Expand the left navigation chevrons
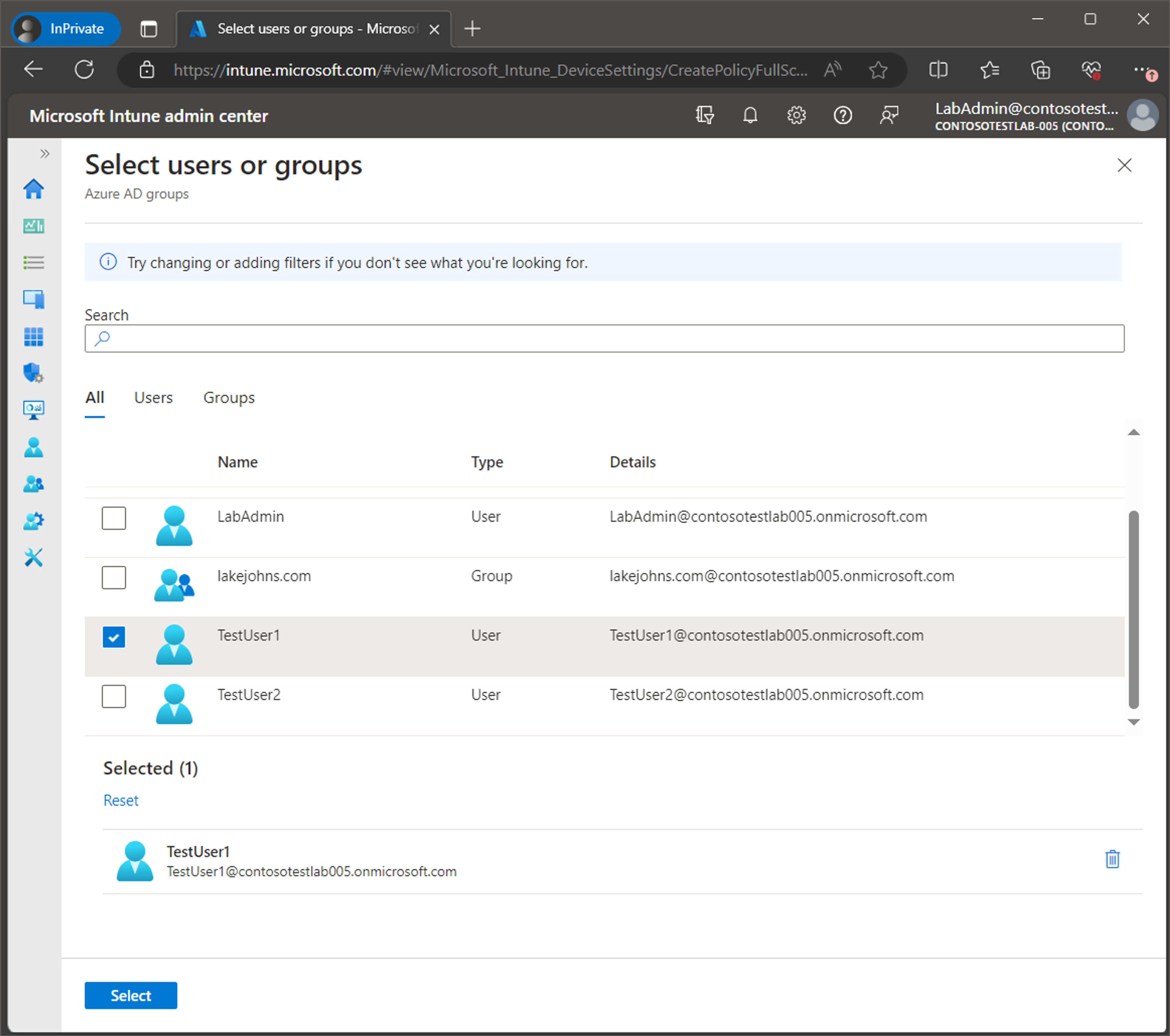The image size is (1170, 1036). coord(45,153)
